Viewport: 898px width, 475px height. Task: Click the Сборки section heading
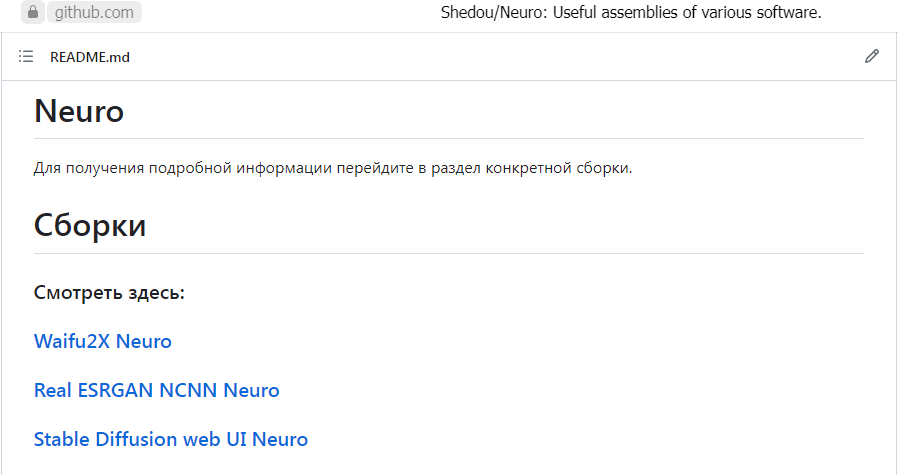90,225
